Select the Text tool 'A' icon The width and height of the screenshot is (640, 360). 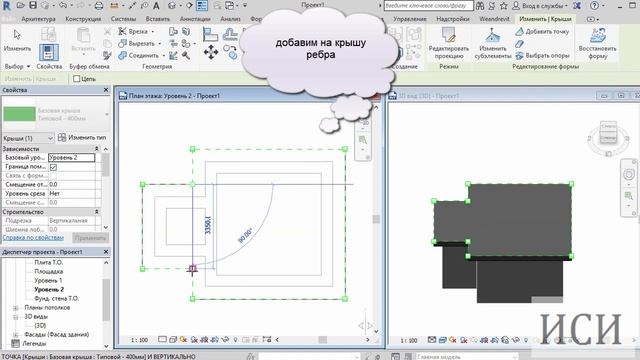156,6
